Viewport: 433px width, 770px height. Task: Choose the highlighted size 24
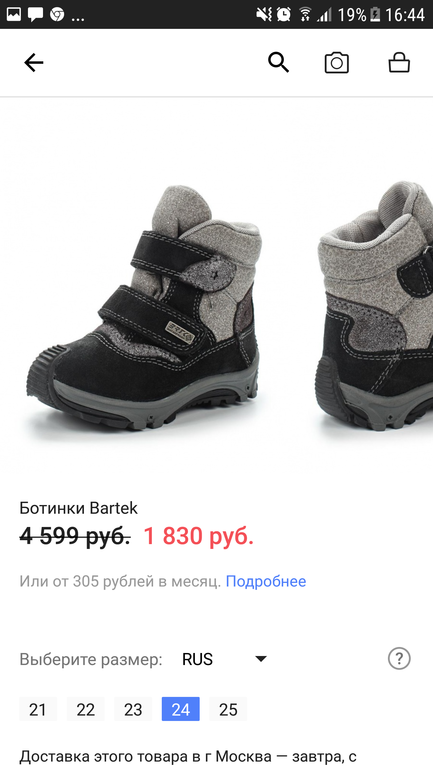click(x=181, y=709)
